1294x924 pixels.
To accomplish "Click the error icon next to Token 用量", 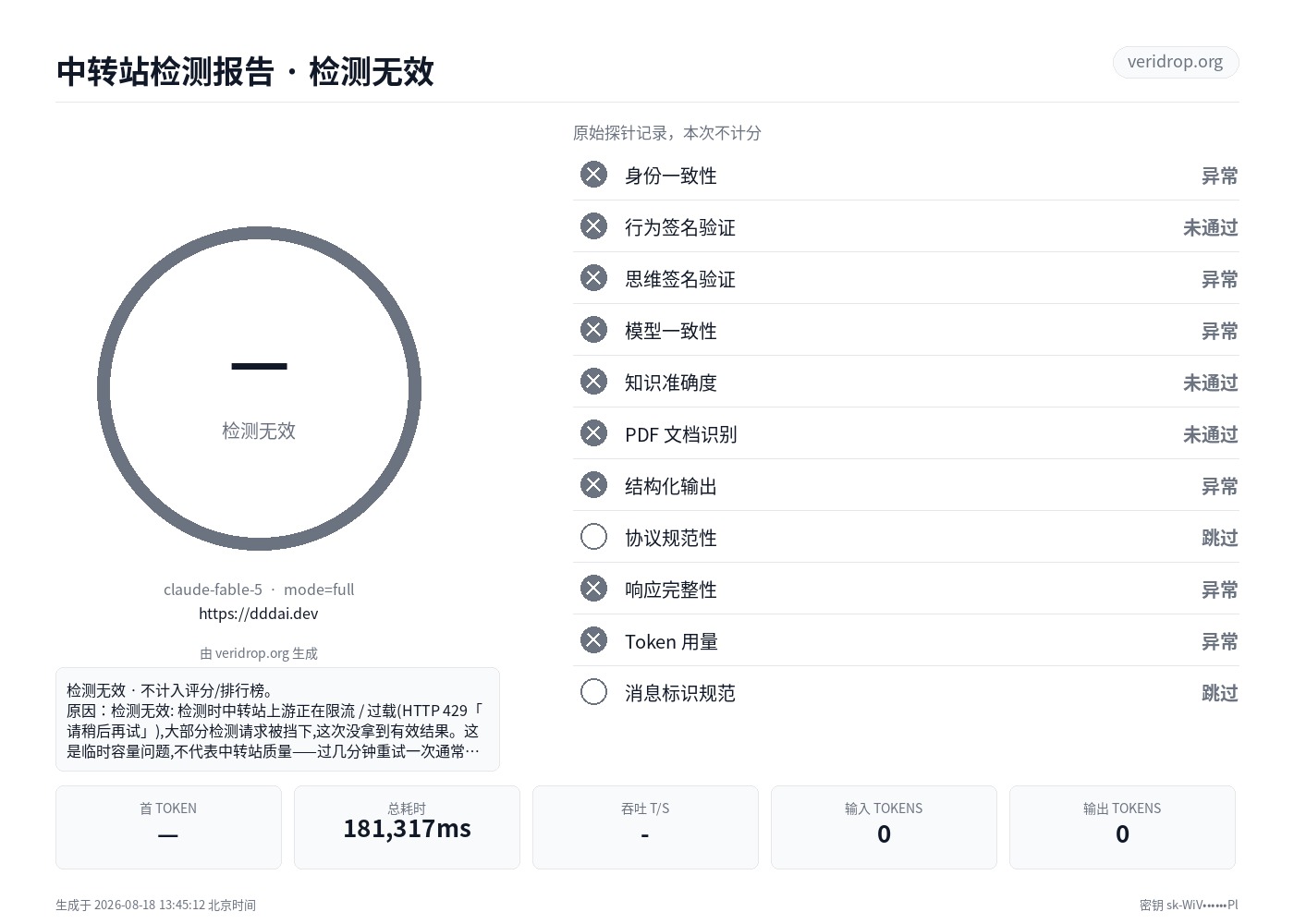I will pos(593,640).
